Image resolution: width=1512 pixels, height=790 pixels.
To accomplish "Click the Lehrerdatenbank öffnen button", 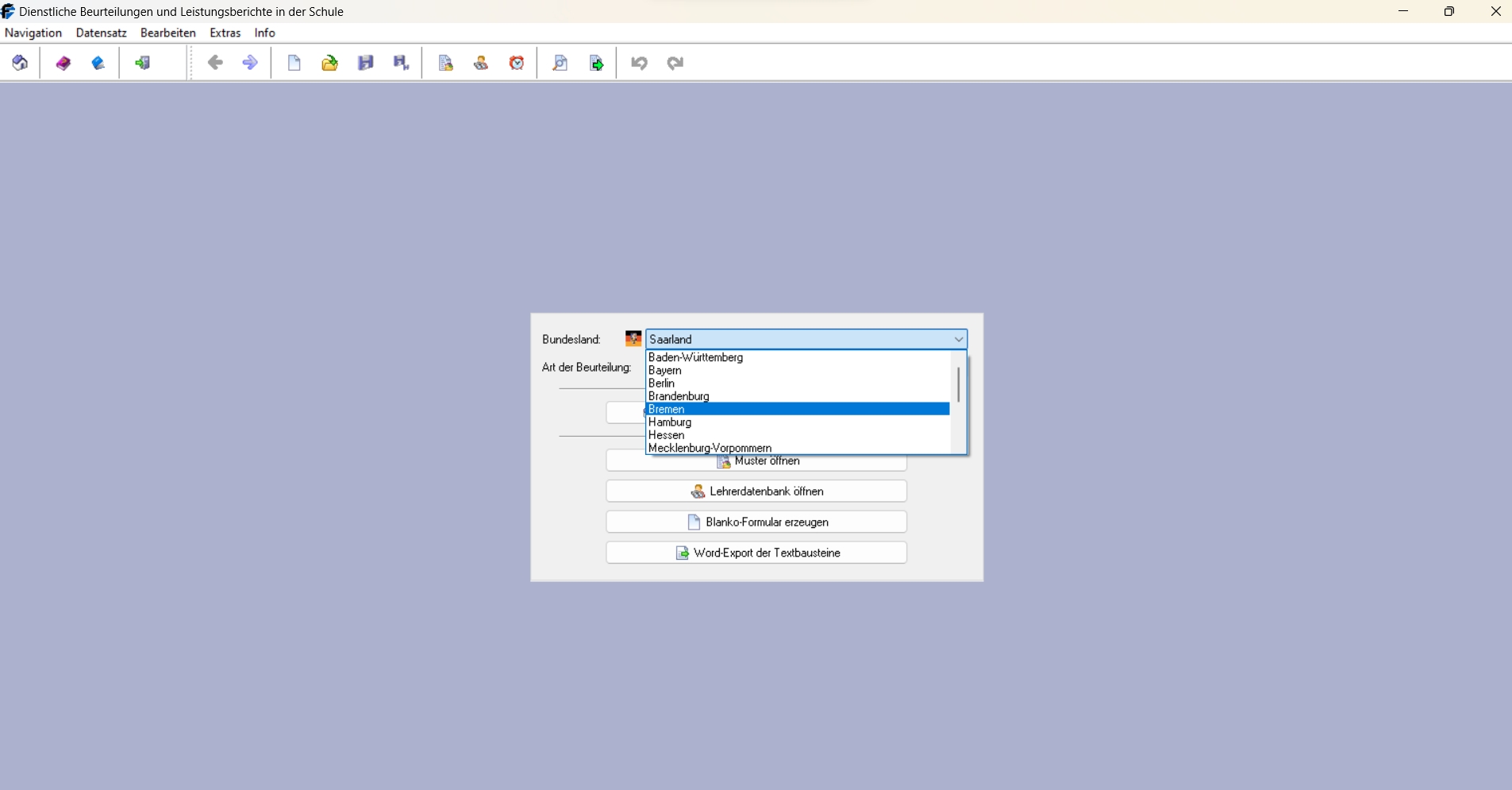I will tap(756, 491).
